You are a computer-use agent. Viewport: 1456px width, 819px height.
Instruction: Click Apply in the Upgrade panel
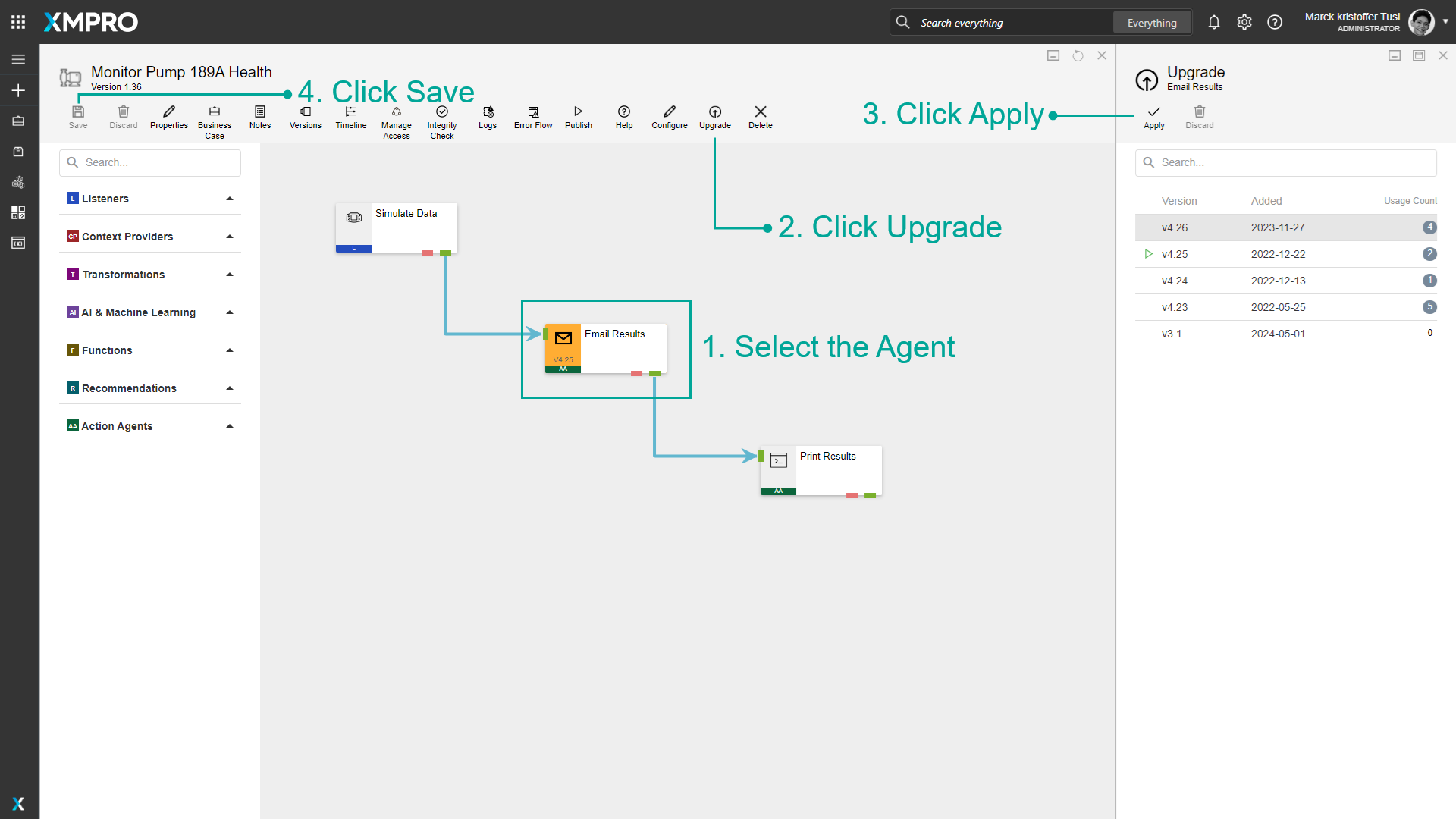pyautogui.click(x=1153, y=118)
